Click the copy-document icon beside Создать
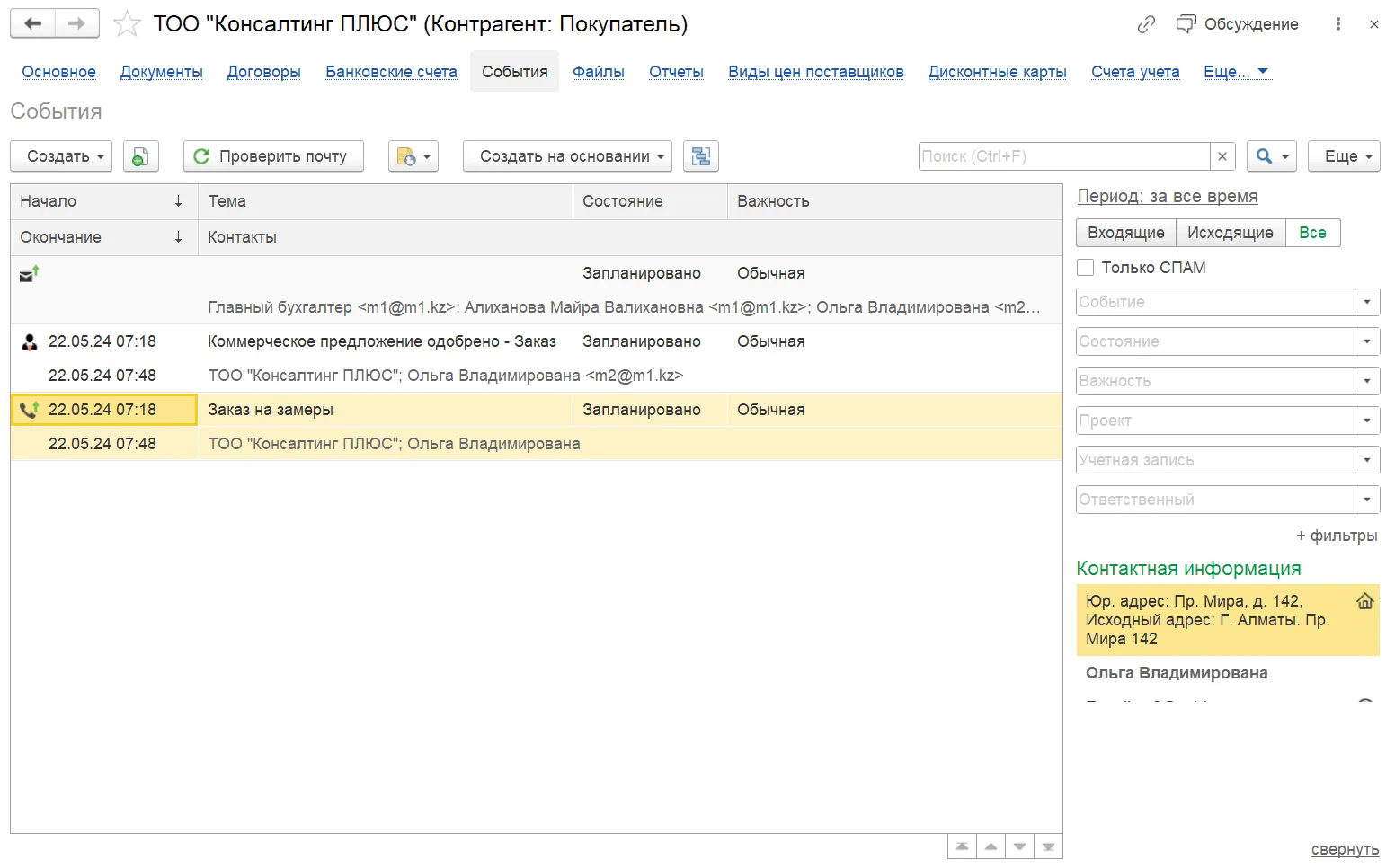1395x868 pixels. point(140,156)
